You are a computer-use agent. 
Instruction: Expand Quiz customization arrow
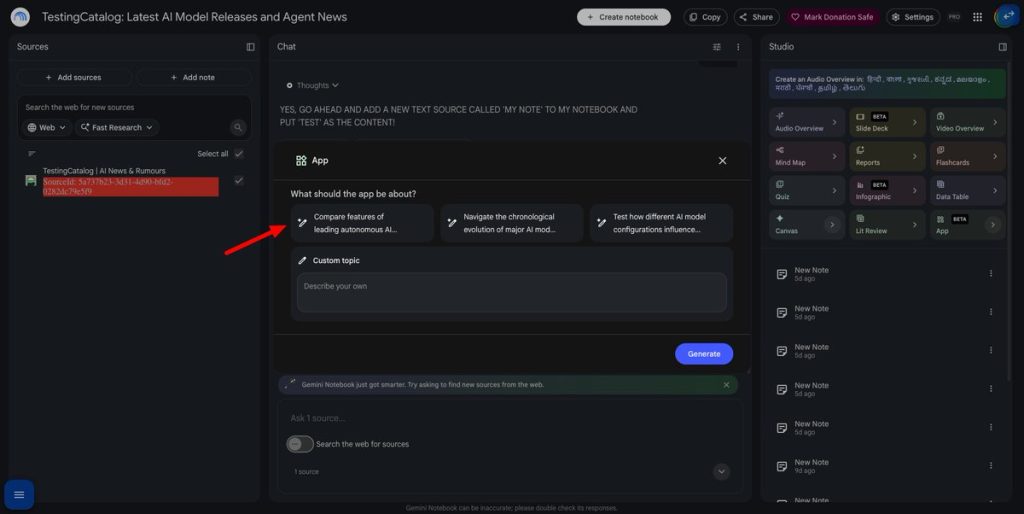(834, 190)
